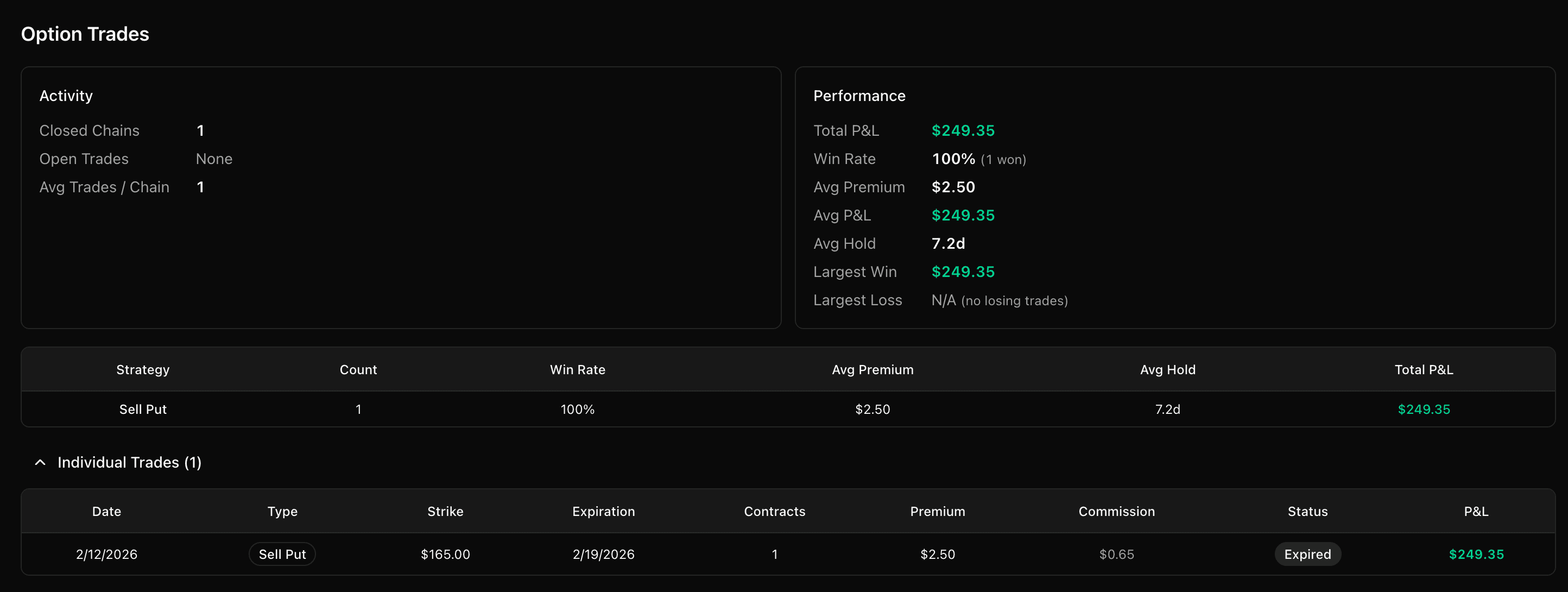Click the Strategy column header
Viewport: 1568px width, 592px height.
(x=143, y=369)
